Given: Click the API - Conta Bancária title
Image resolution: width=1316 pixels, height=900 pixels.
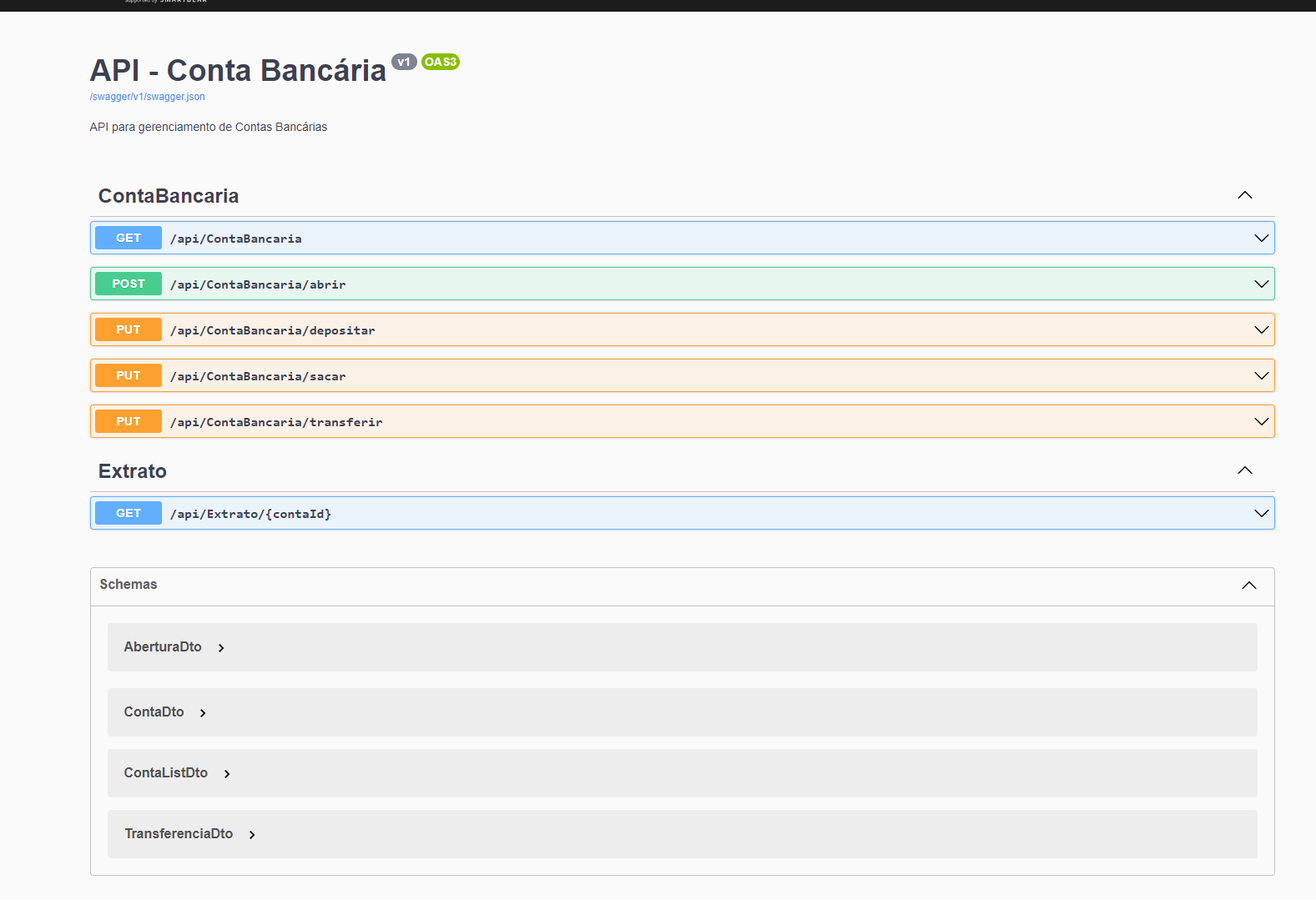Looking at the screenshot, I should [238, 71].
